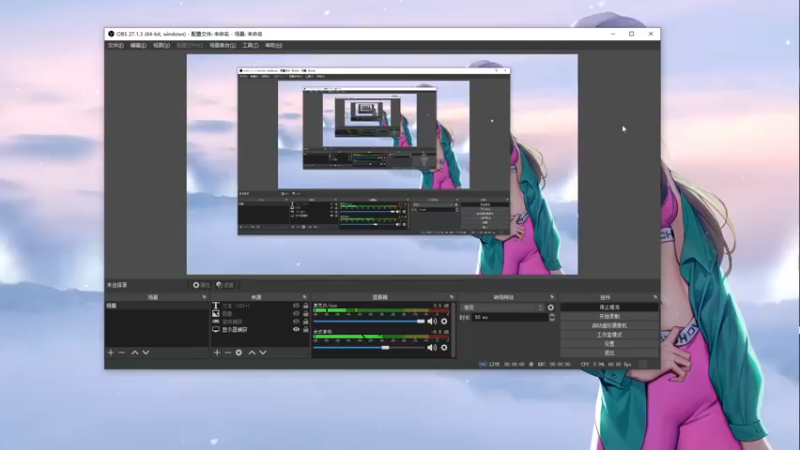This screenshot has height=450, width=800.
Task: Open the 工具(T) Tools menu
Action: coord(250,45)
